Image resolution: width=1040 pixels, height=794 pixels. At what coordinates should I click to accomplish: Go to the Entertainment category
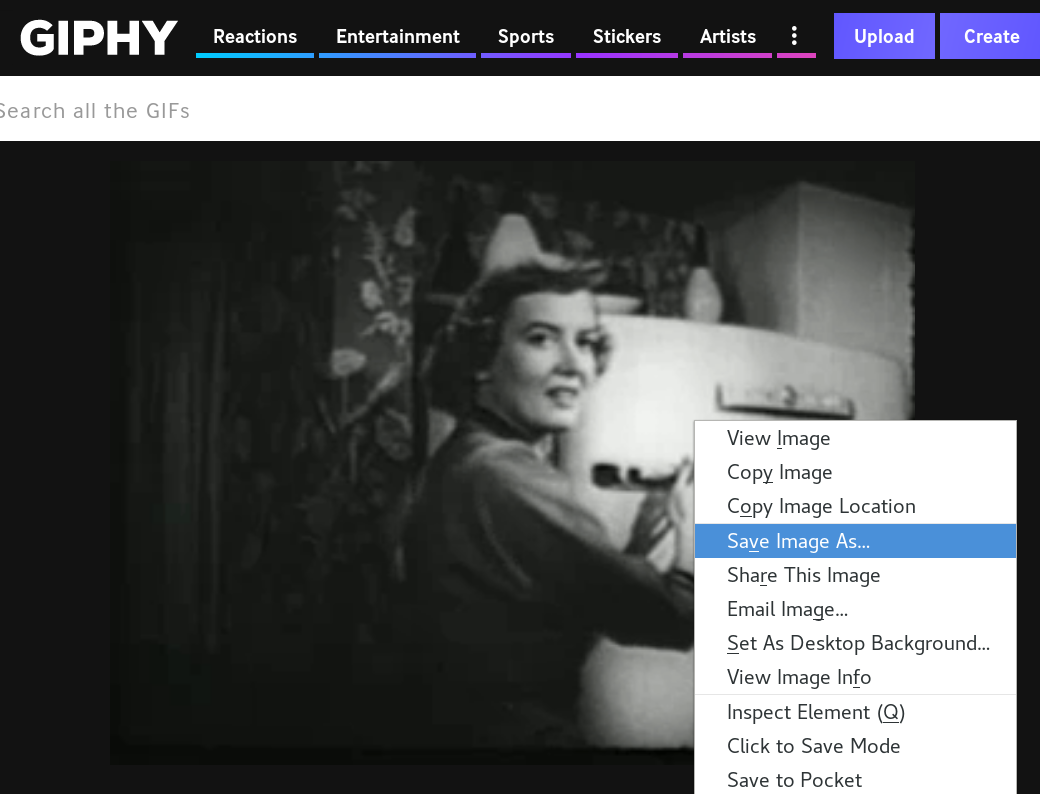[x=397, y=37]
